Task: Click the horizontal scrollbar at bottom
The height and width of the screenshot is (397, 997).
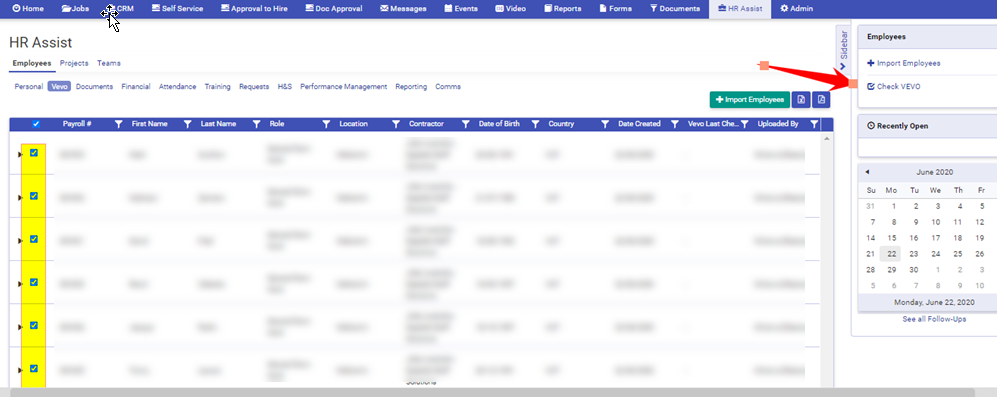Action: pos(492,393)
